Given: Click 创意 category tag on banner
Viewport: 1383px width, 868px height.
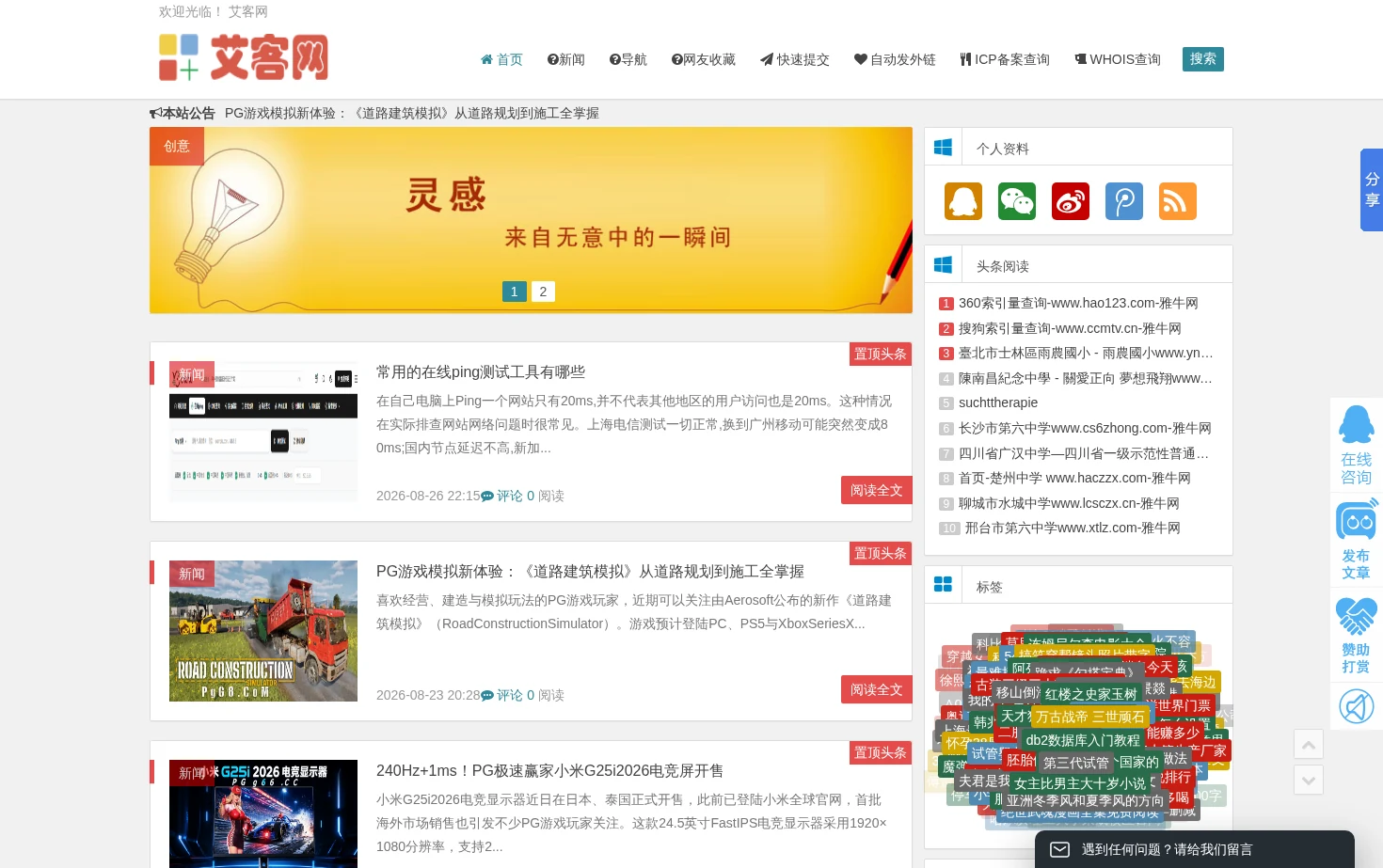Looking at the screenshot, I should pyautogui.click(x=177, y=147).
